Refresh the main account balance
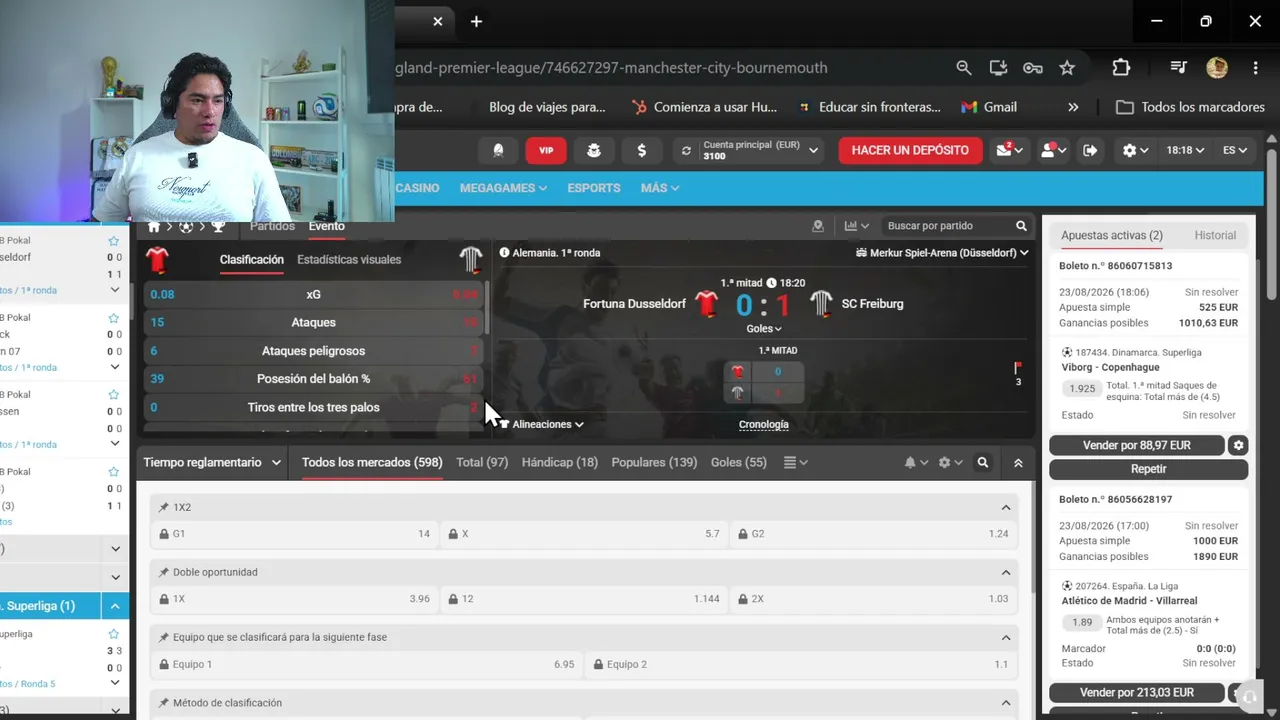 pyautogui.click(x=686, y=151)
